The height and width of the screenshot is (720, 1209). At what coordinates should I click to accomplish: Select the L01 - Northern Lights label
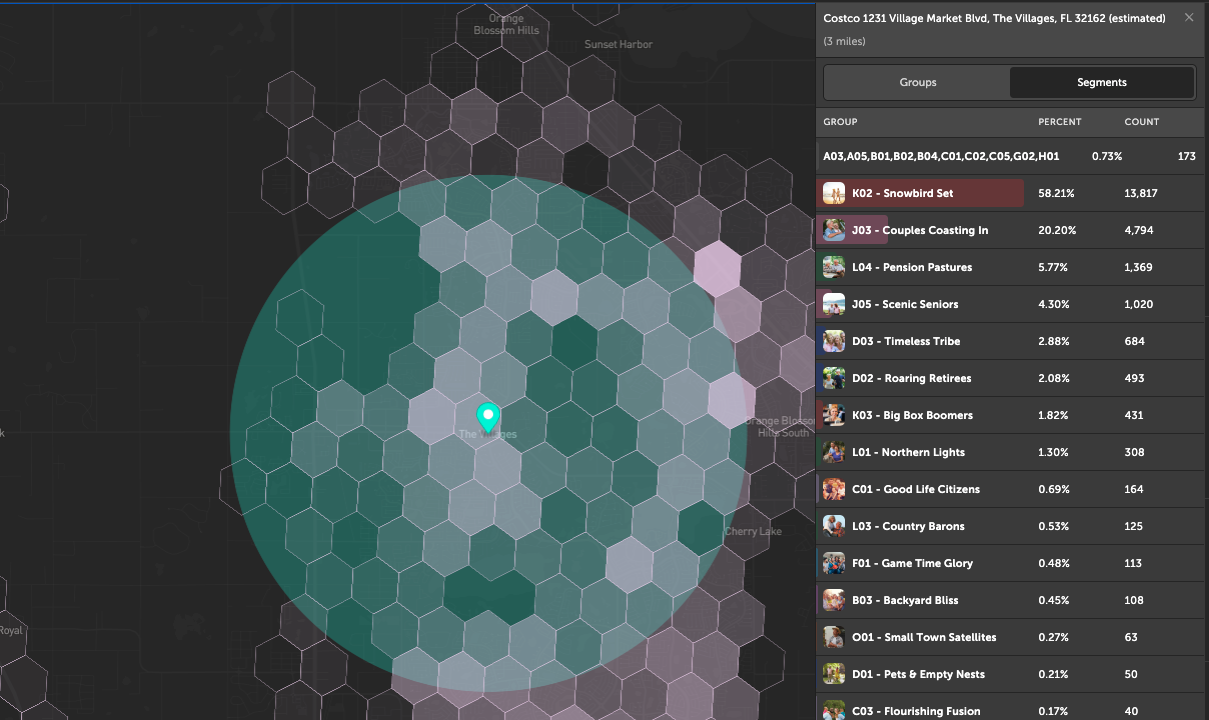(x=908, y=452)
